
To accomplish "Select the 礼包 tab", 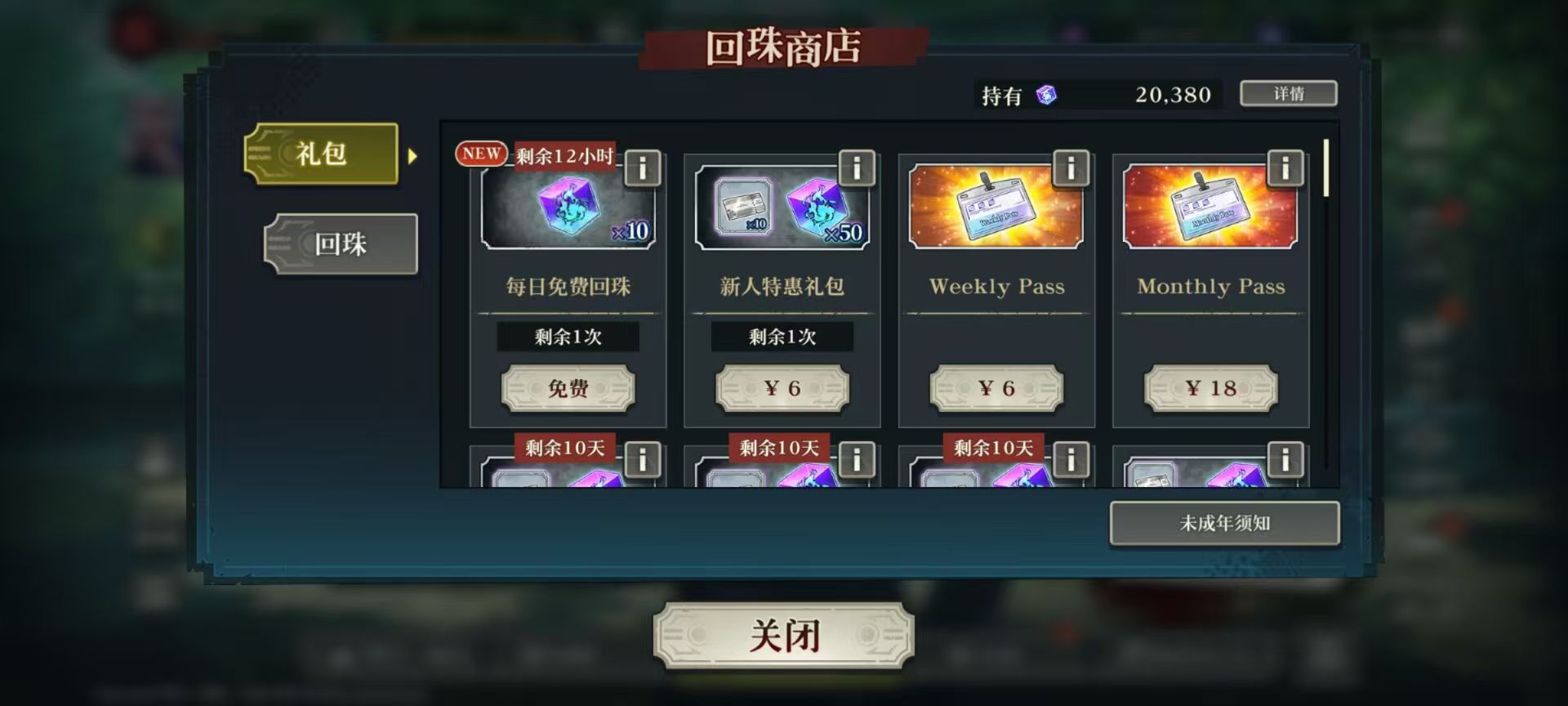I will [x=322, y=154].
